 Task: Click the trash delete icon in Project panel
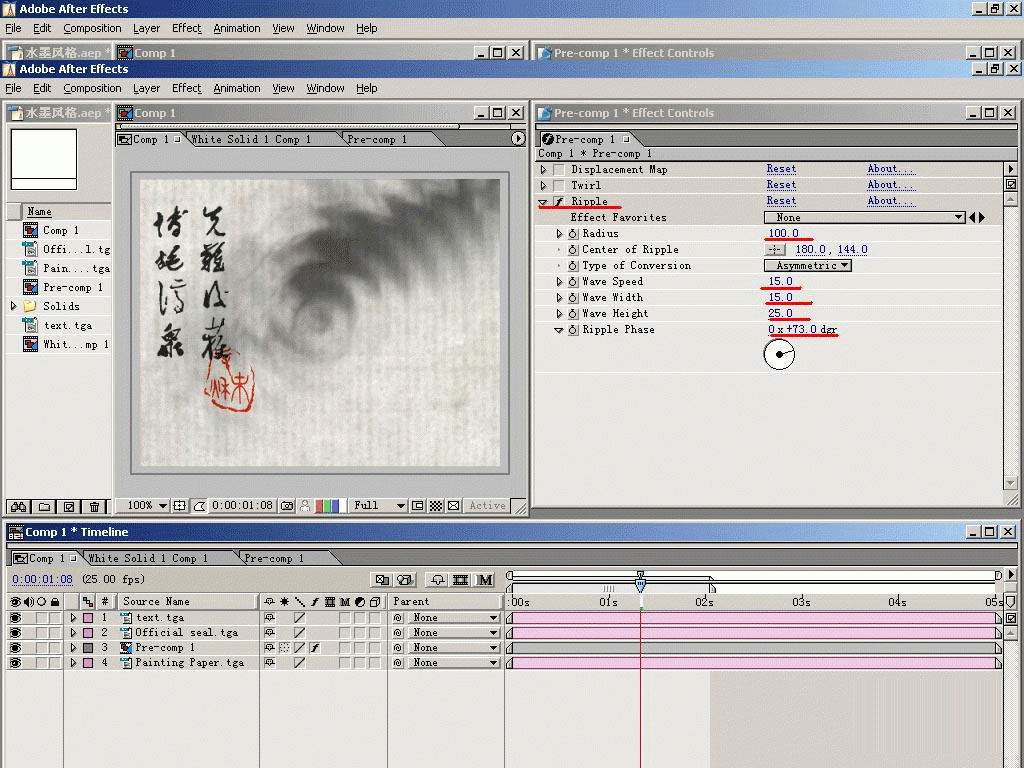click(x=95, y=507)
